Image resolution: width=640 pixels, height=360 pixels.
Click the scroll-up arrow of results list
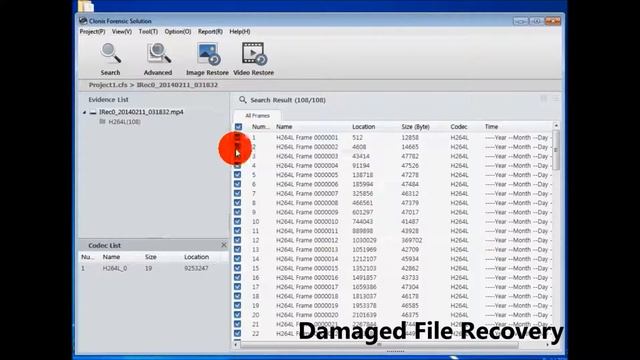[556, 126]
